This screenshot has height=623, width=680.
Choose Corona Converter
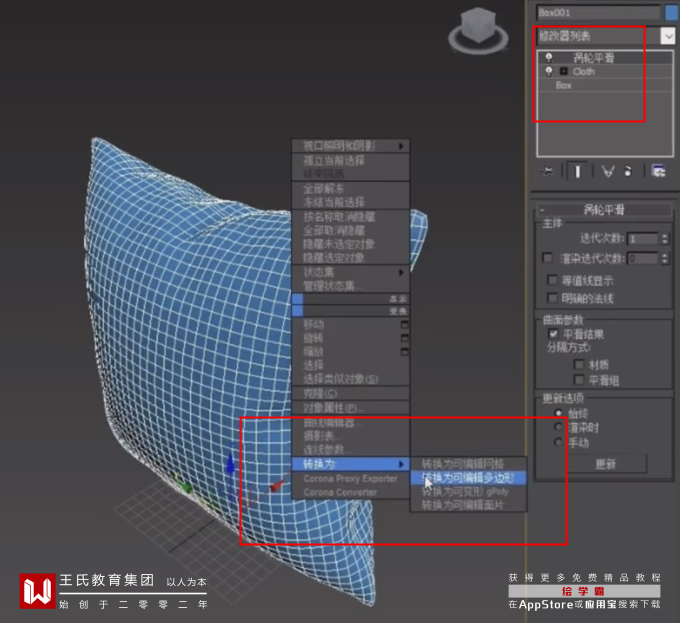(x=350, y=492)
